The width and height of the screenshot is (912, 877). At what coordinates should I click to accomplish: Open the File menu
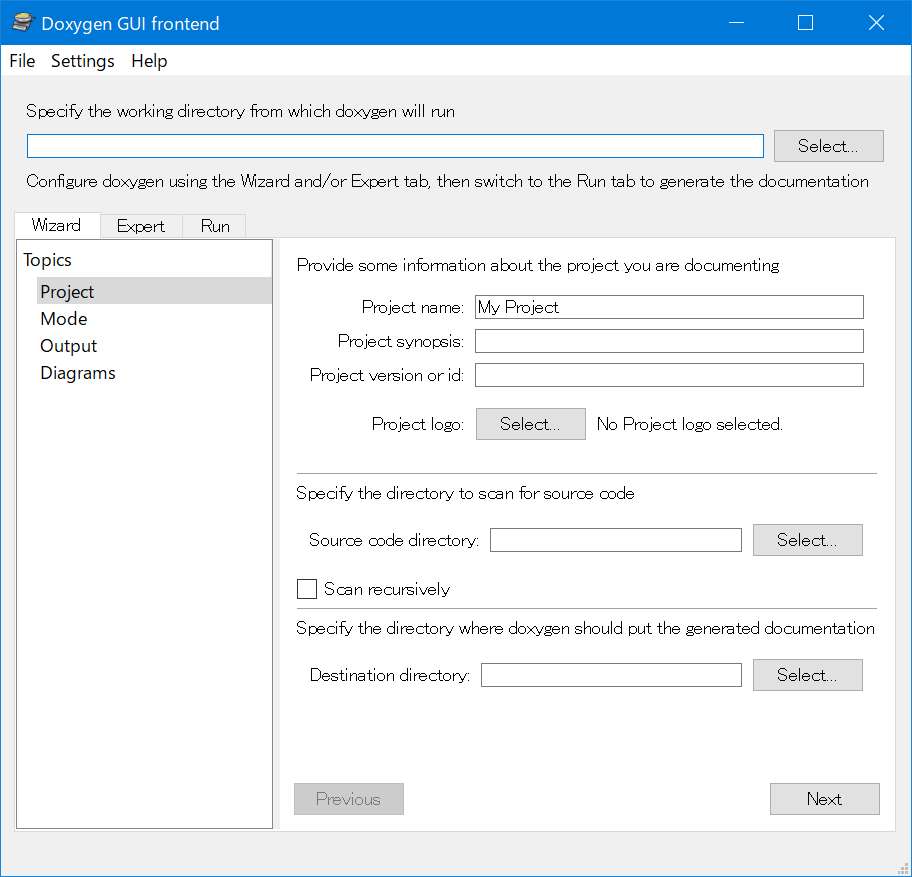[x=22, y=60]
